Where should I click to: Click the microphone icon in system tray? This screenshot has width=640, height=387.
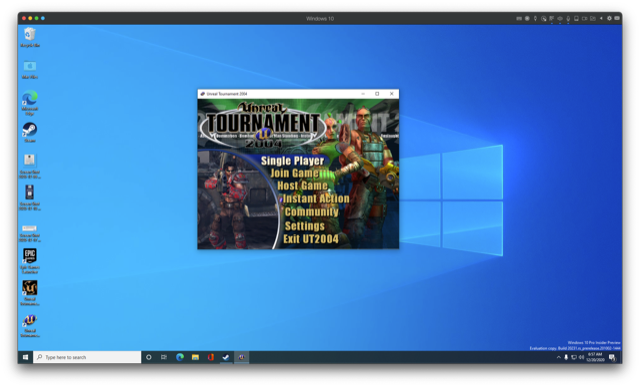point(566,357)
